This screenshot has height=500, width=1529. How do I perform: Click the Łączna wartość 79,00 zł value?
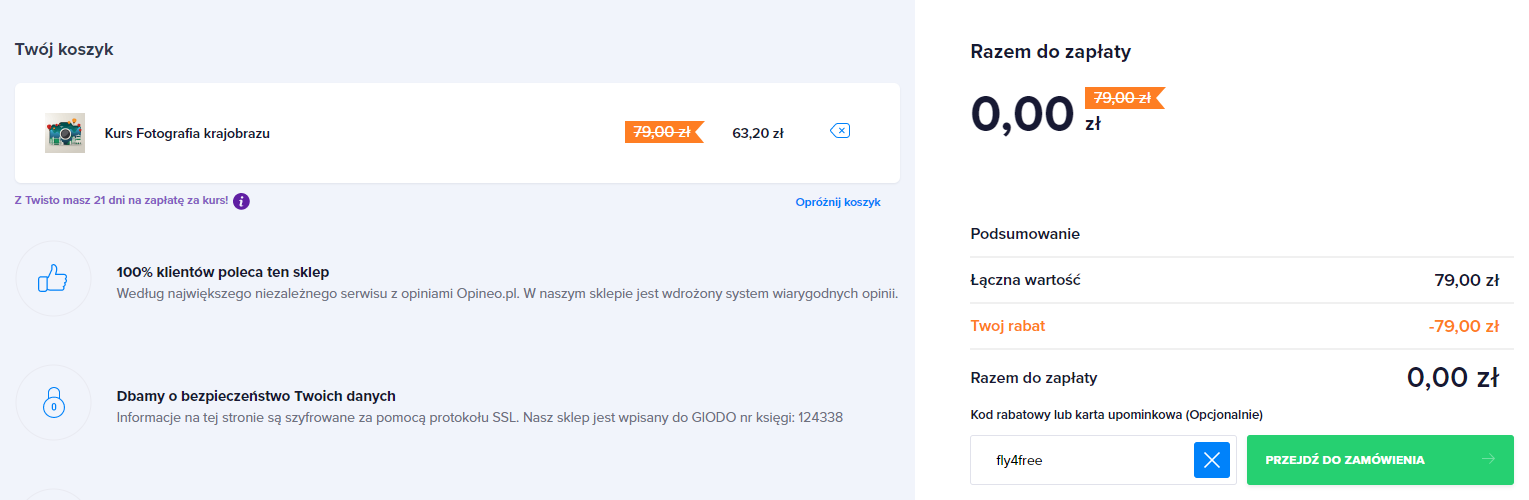pyautogui.click(x=1466, y=280)
